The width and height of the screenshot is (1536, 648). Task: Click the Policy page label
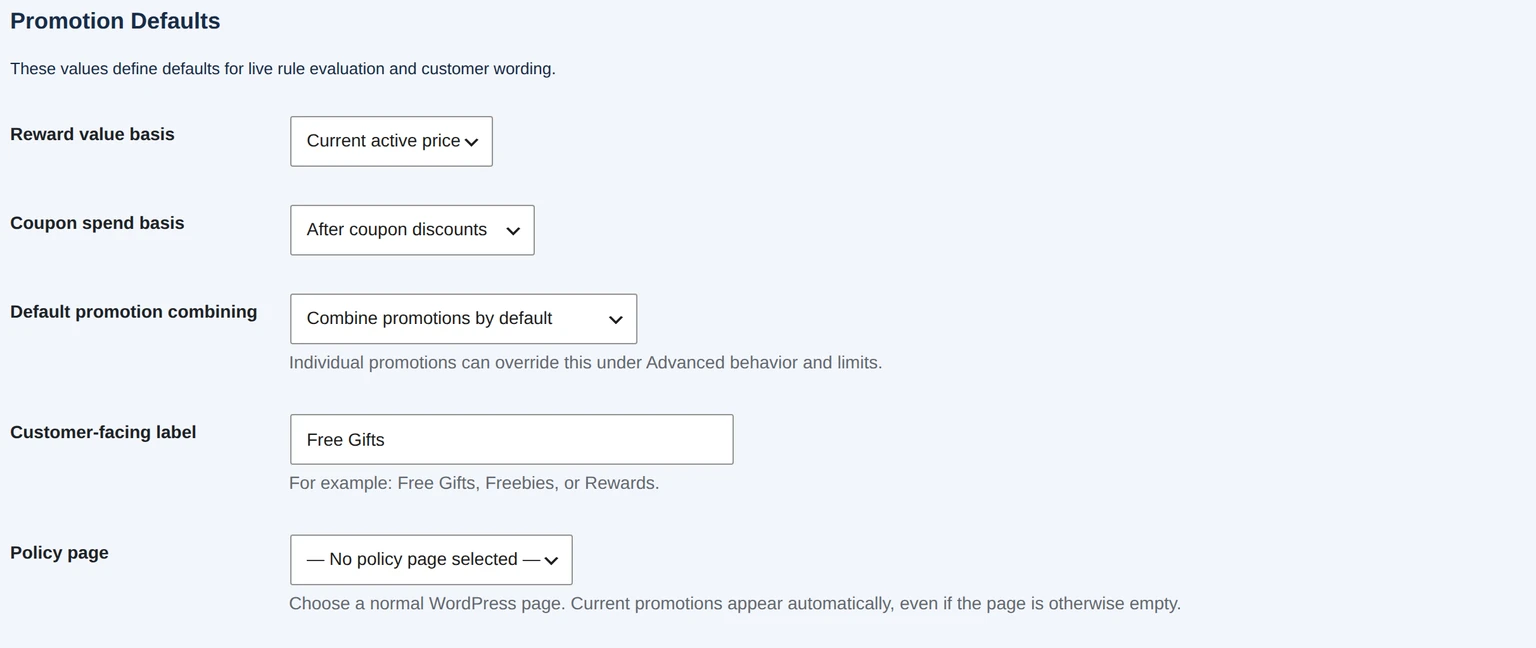(x=59, y=553)
